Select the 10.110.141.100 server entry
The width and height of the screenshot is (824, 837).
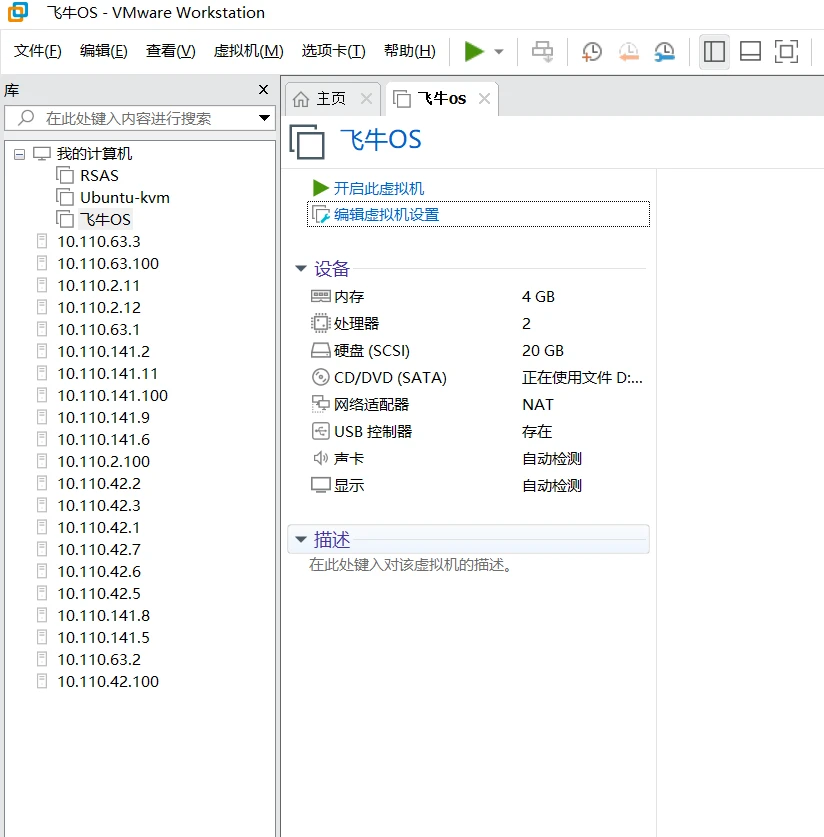coord(113,396)
